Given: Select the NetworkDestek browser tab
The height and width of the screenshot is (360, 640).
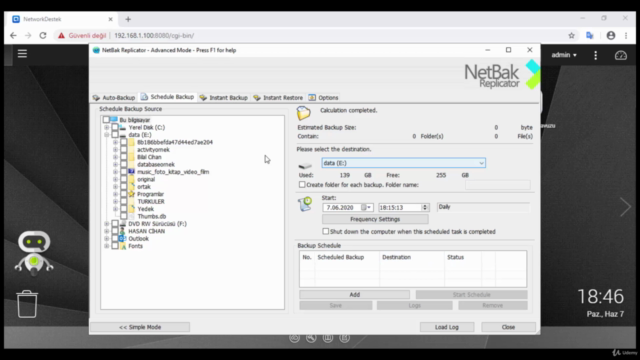Looking at the screenshot, I should click(x=62, y=19).
